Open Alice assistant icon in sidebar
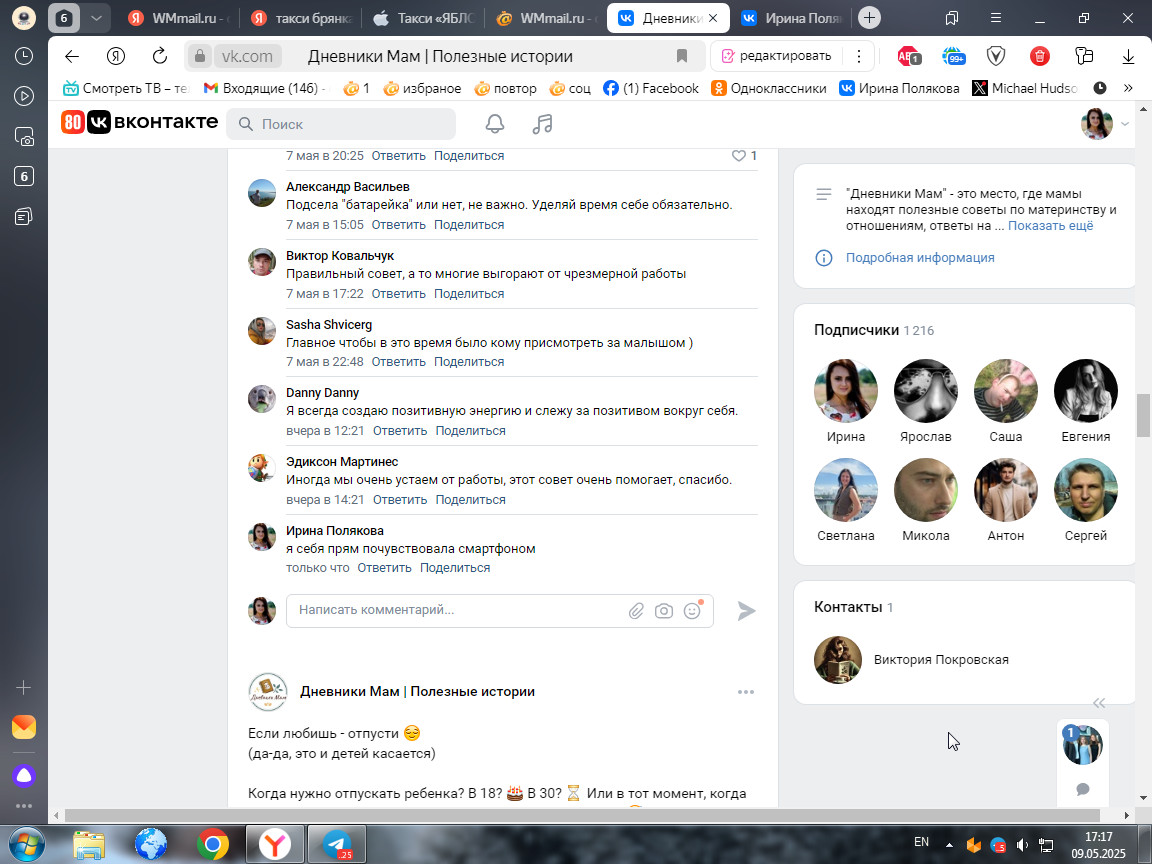Image resolution: width=1152 pixels, height=864 pixels. 24,775
